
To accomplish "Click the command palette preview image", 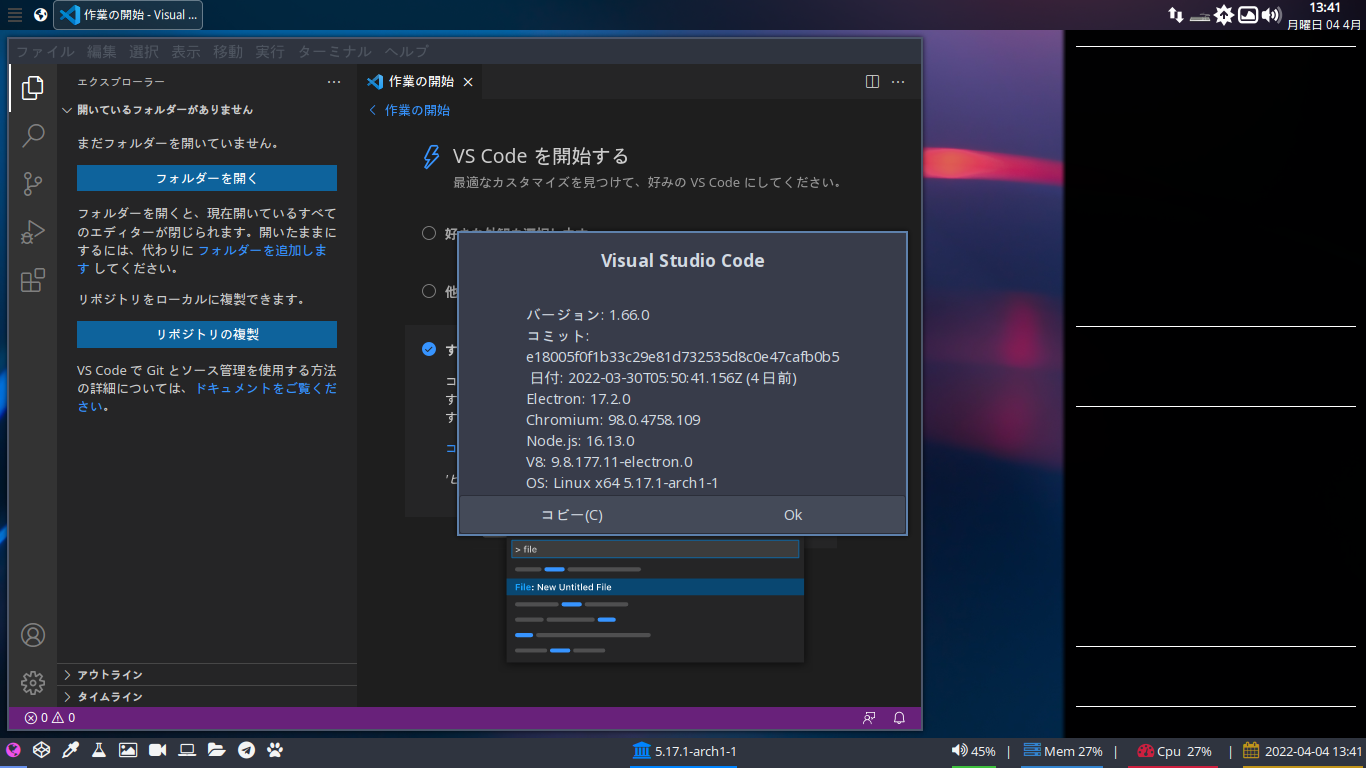I will [x=655, y=600].
